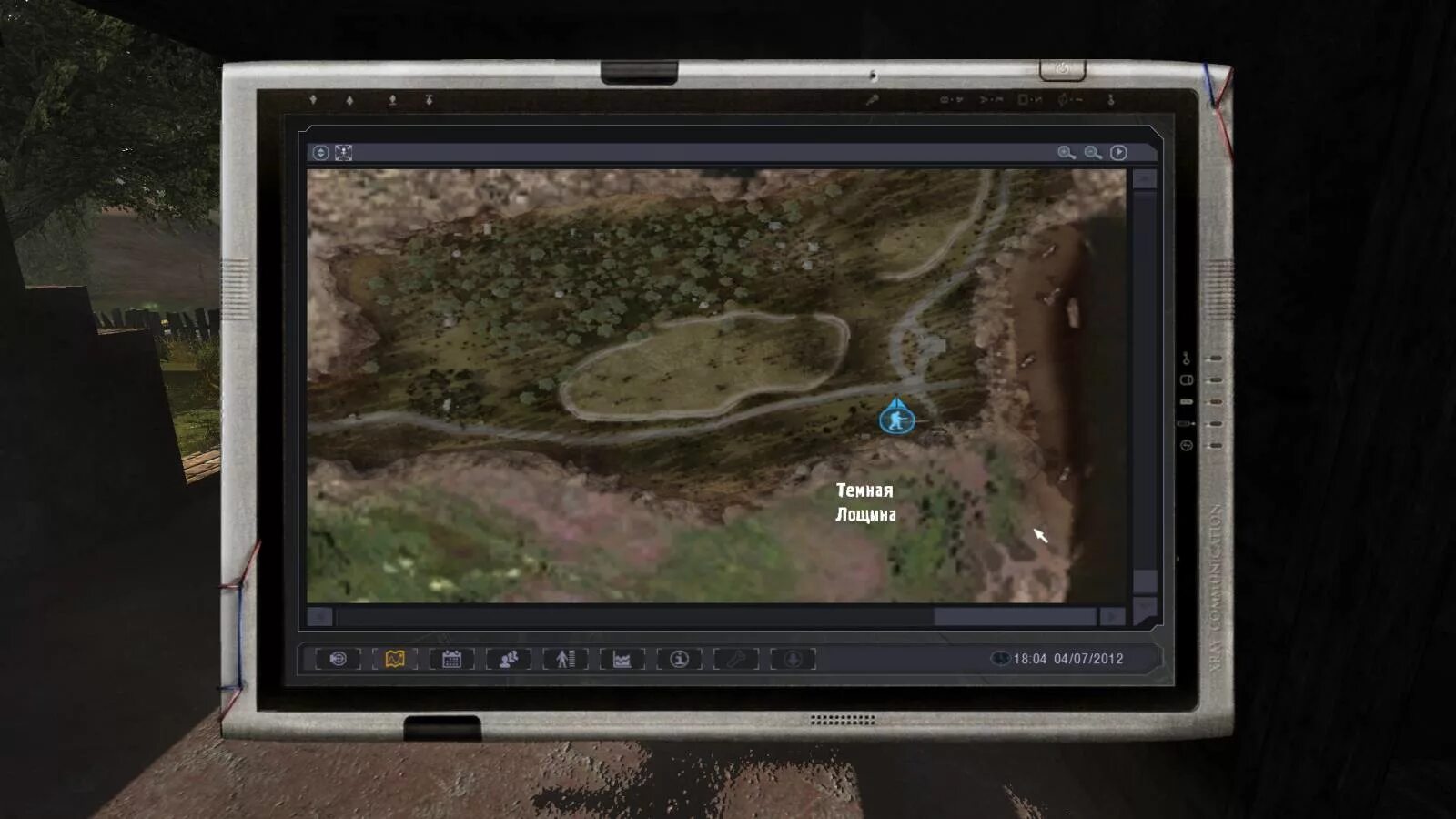Open the wrench settings tab
Viewport: 1456px width, 819px height.
[x=736, y=659]
